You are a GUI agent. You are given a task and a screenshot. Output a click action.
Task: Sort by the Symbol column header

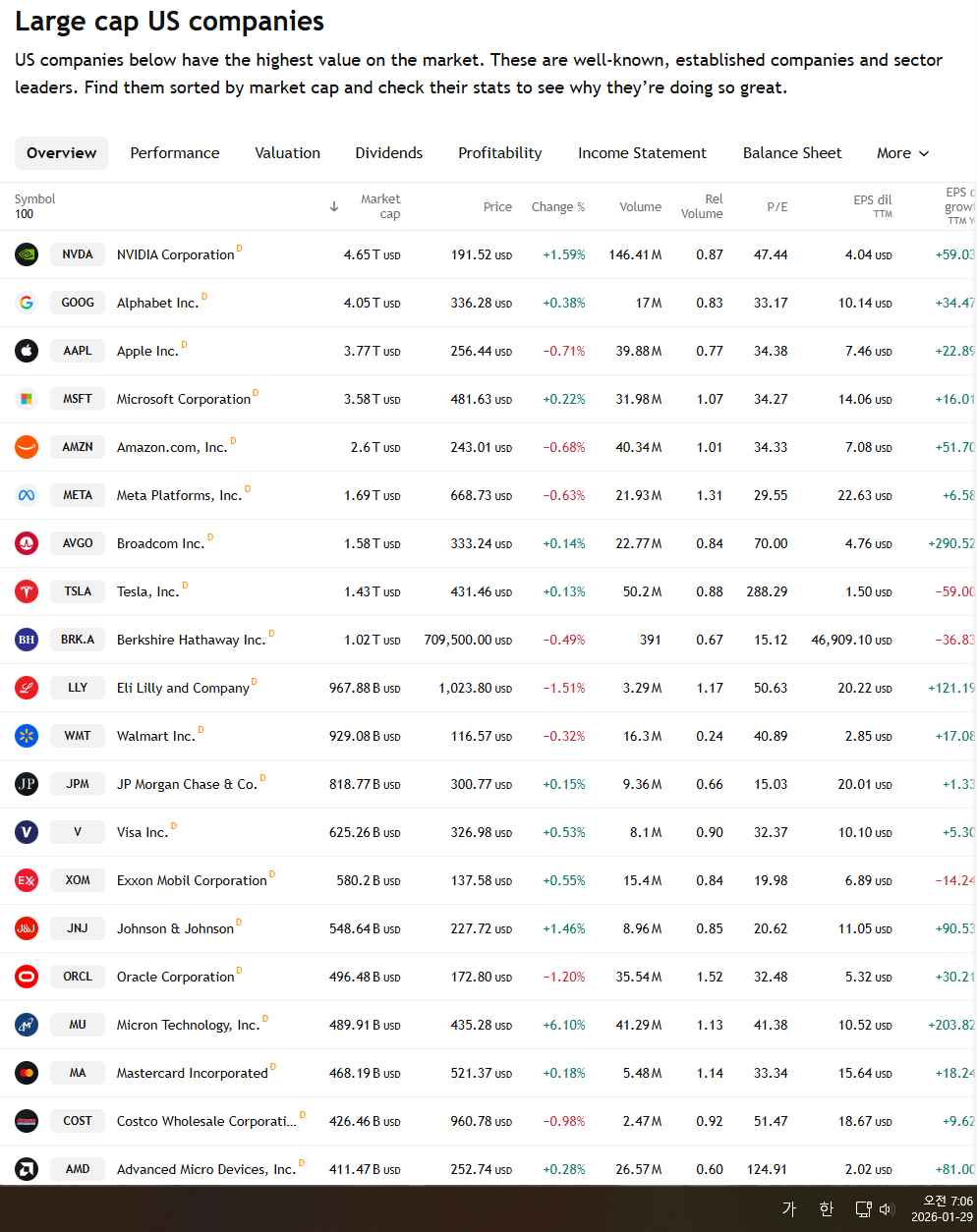pos(34,198)
